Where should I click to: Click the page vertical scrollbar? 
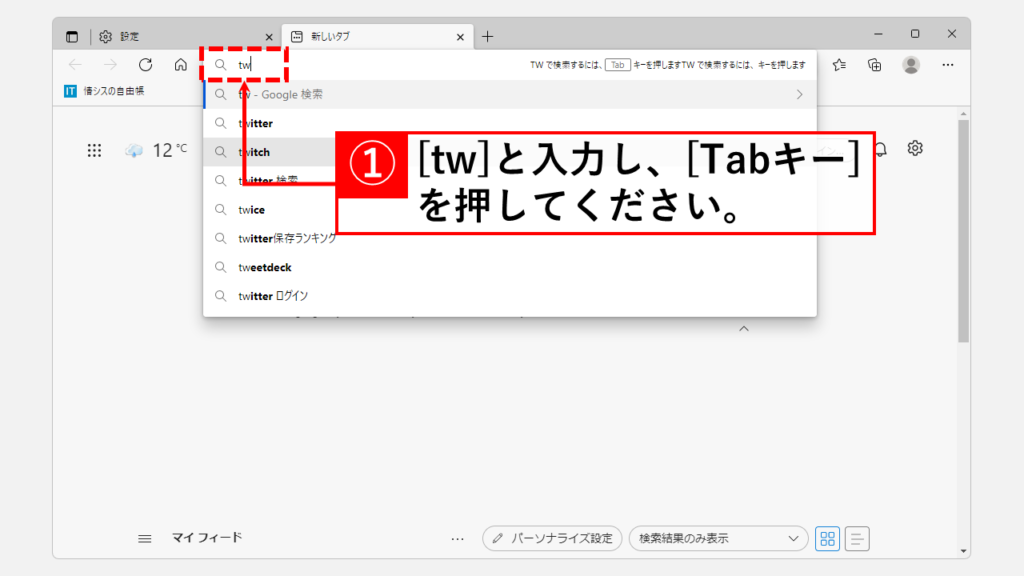(963, 230)
